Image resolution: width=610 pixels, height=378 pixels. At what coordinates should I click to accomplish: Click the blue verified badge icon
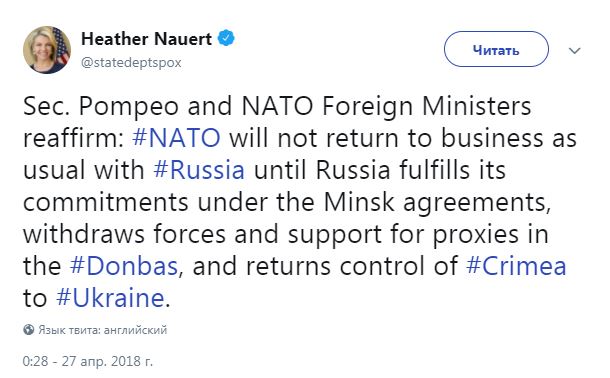coord(226,38)
